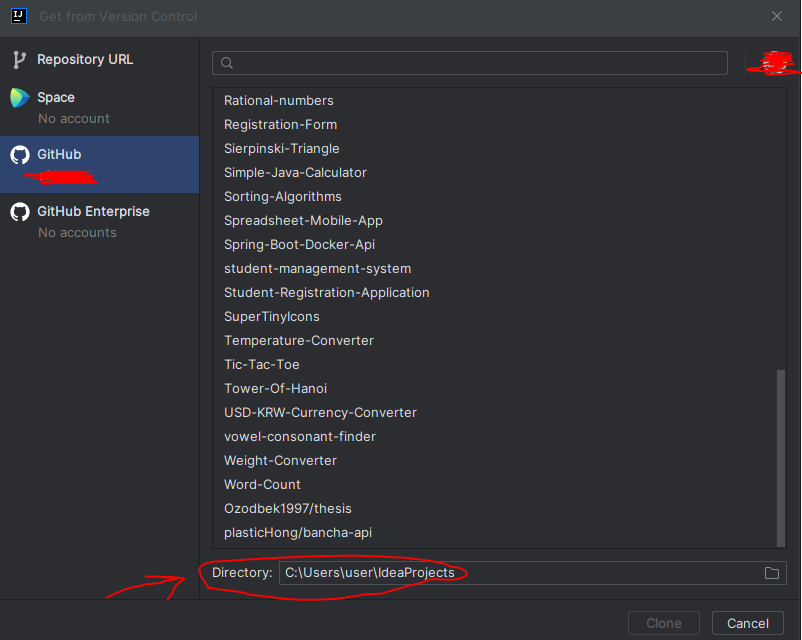Select the USD-KRW-Currency-Converter repository
Screen dimensions: 802x640
point(499,413)
